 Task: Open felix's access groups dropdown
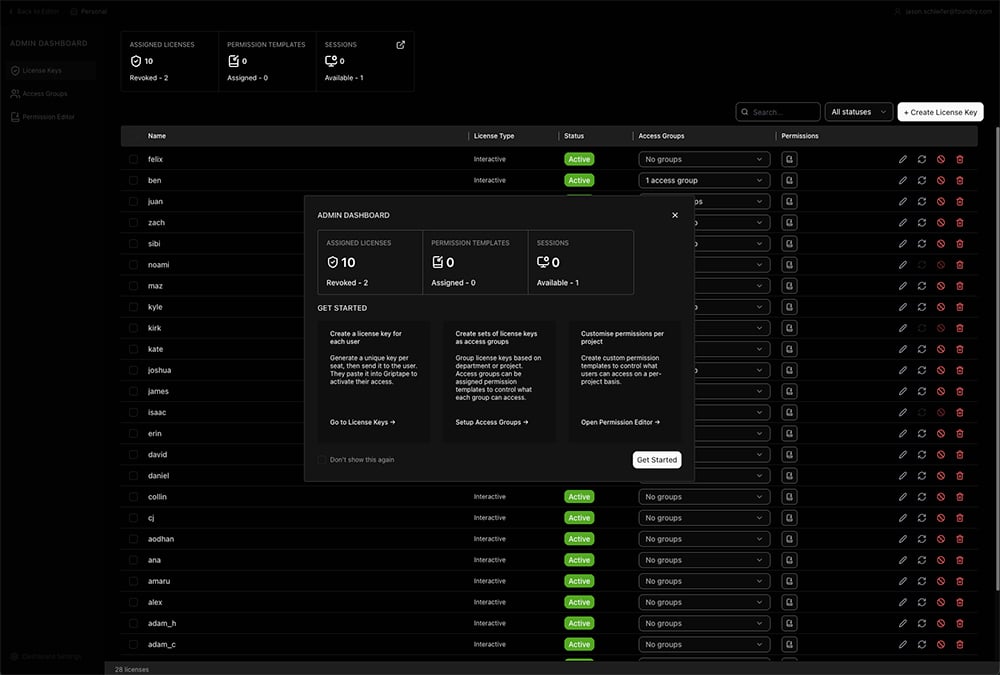pos(704,159)
